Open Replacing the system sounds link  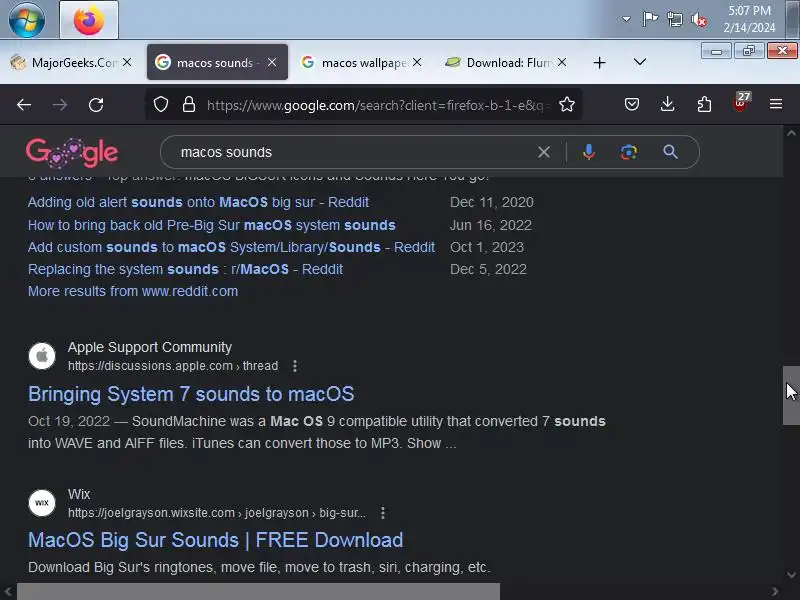pyautogui.click(x=186, y=269)
